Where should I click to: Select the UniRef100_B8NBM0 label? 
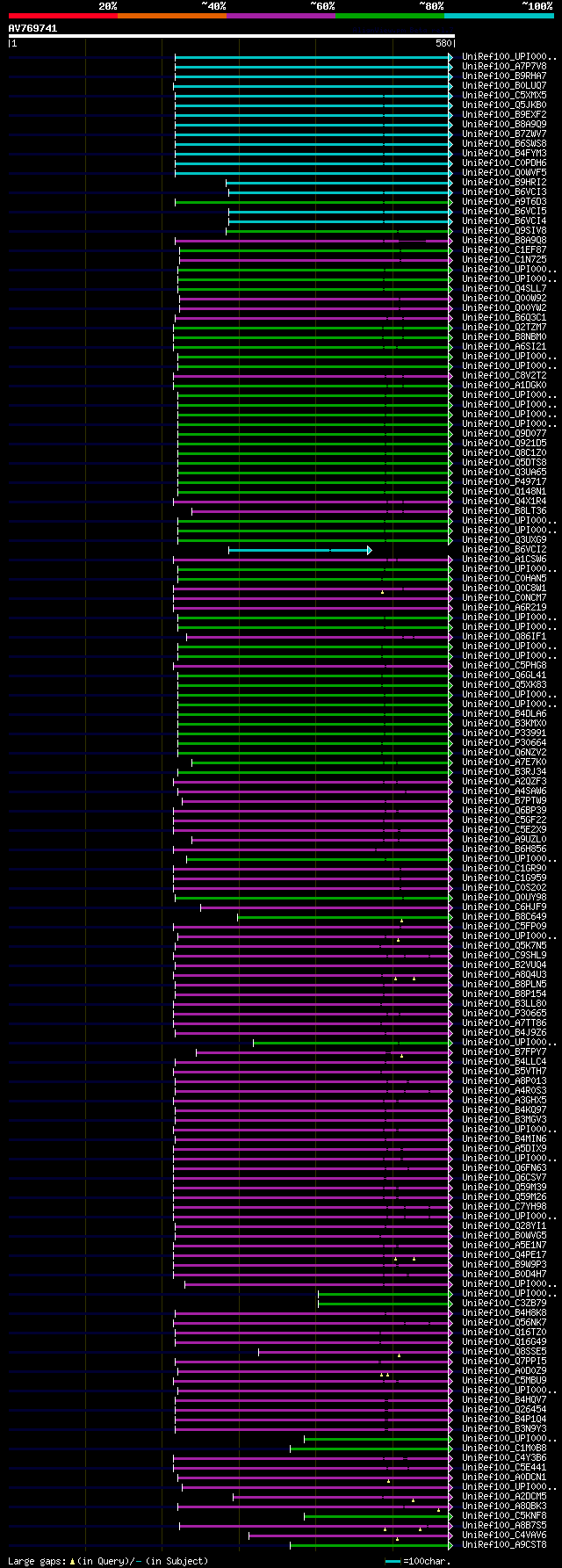click(504, 336)
